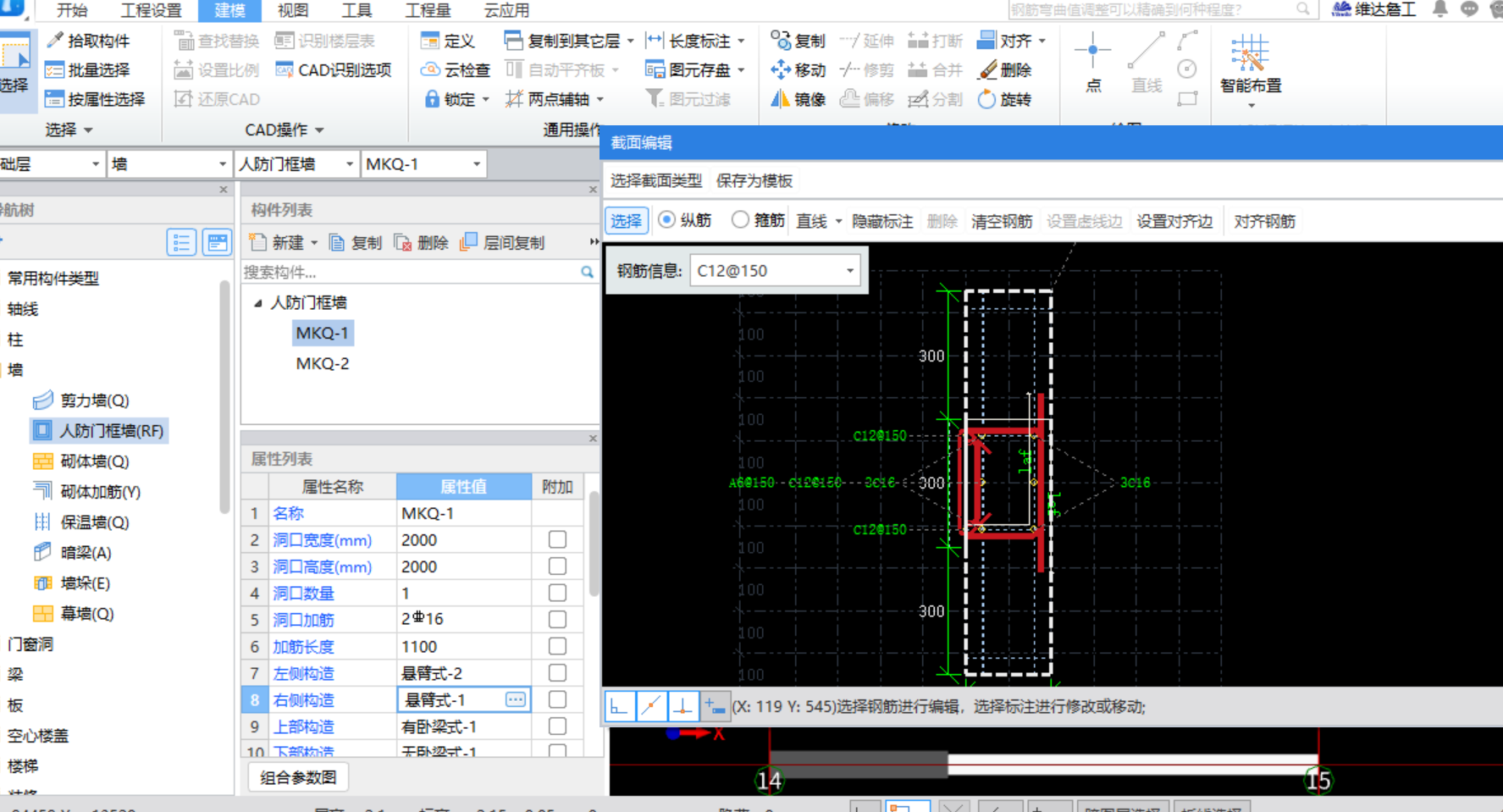This screenshot has width=1503, height=812.
Task: Click the 定义 define tool
Action: [448, 41]
